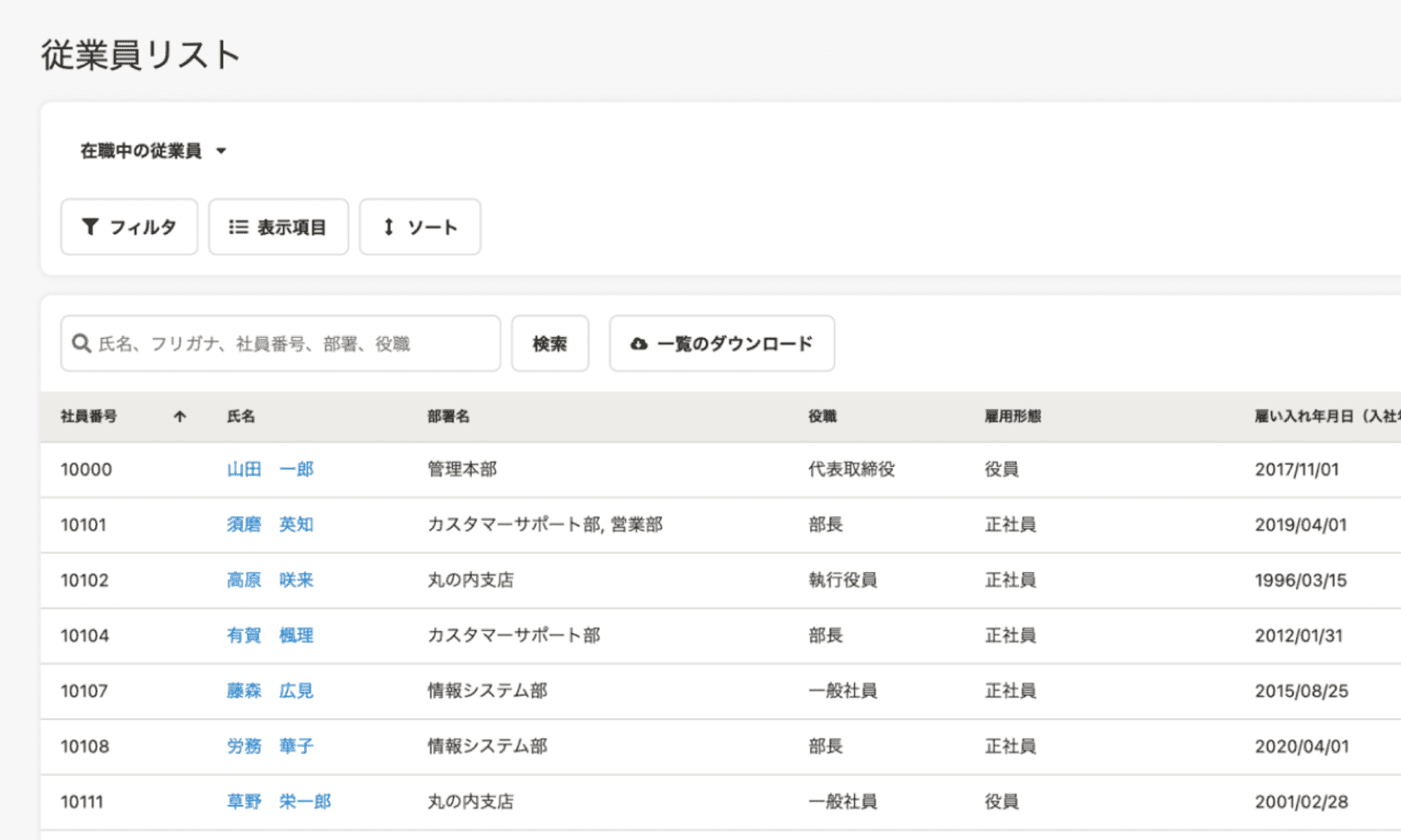The height and width of the screenshot is (840, 1401).
Task: Select employee number 10000
Action: tap(86, 469)
